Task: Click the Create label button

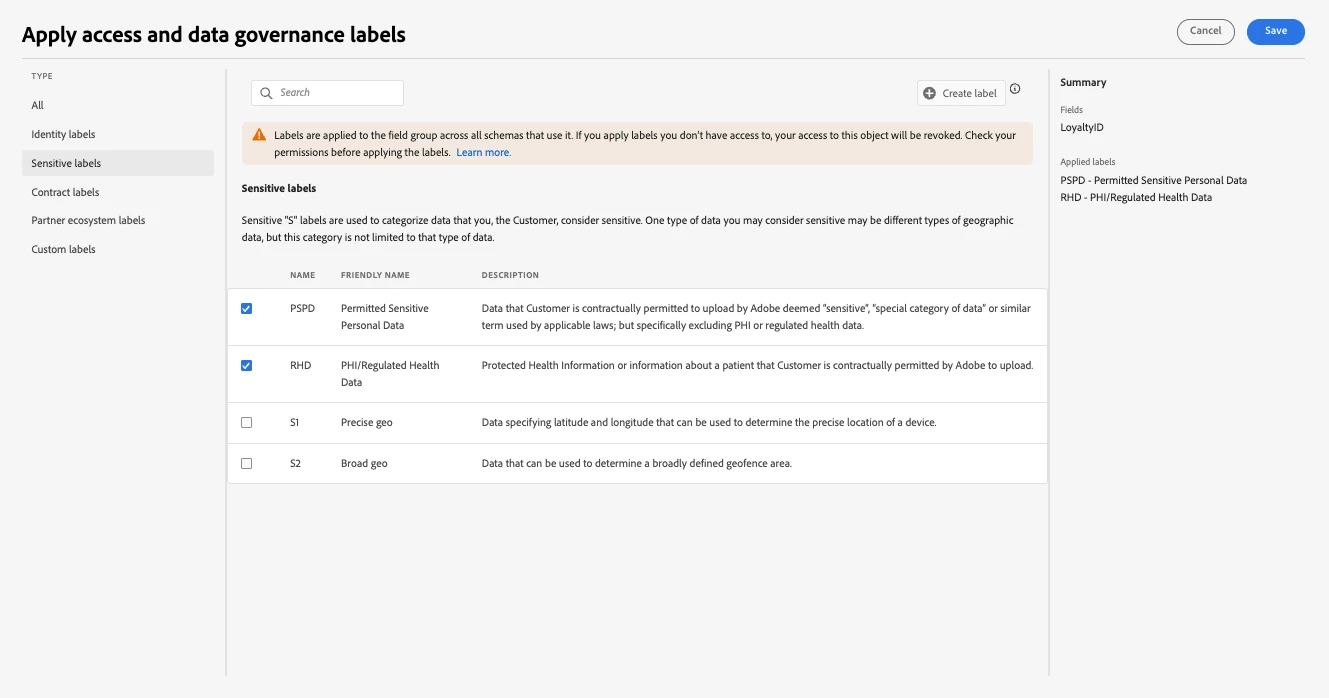Action: click(x=961, y=93)
